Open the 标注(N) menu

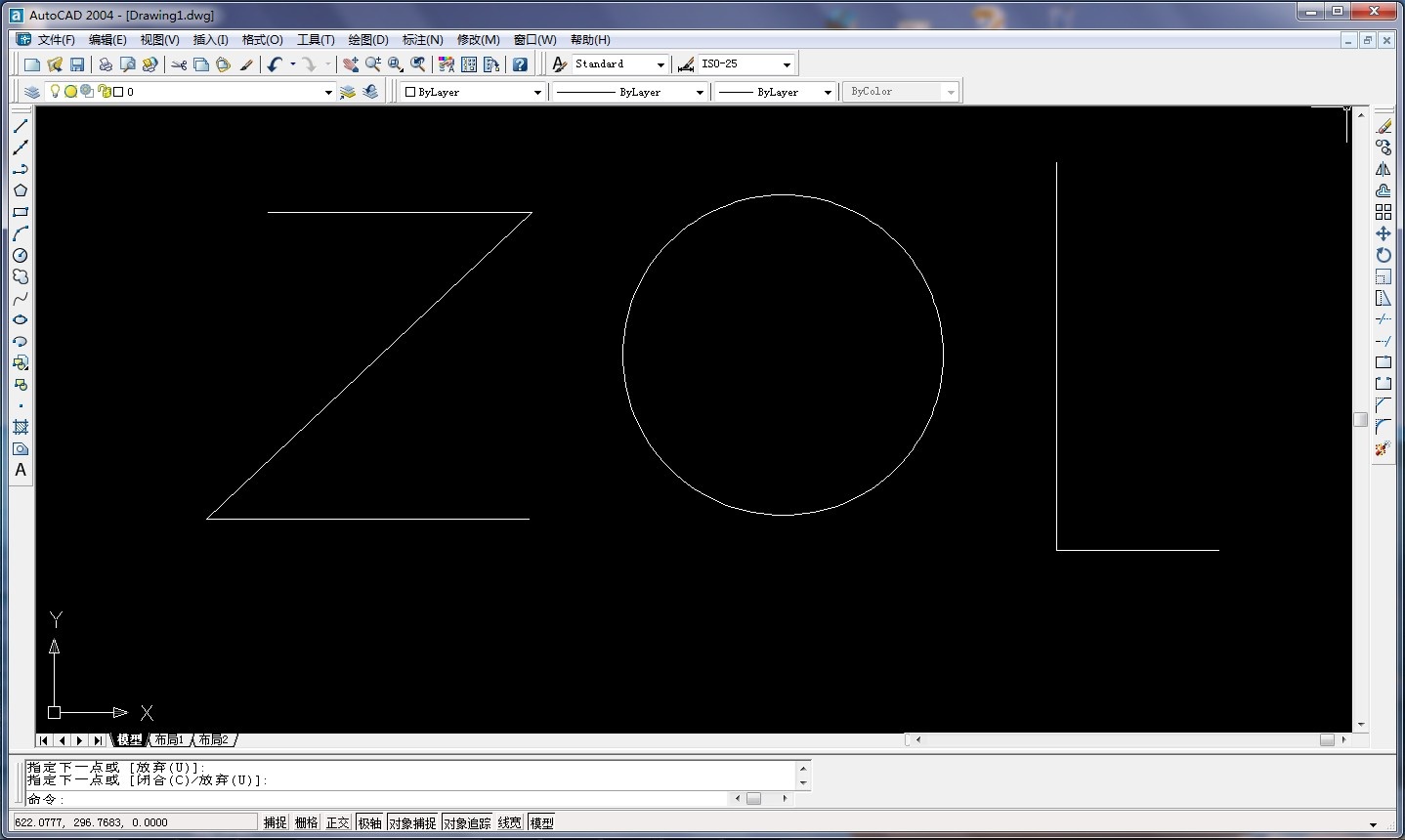point(423,40)
